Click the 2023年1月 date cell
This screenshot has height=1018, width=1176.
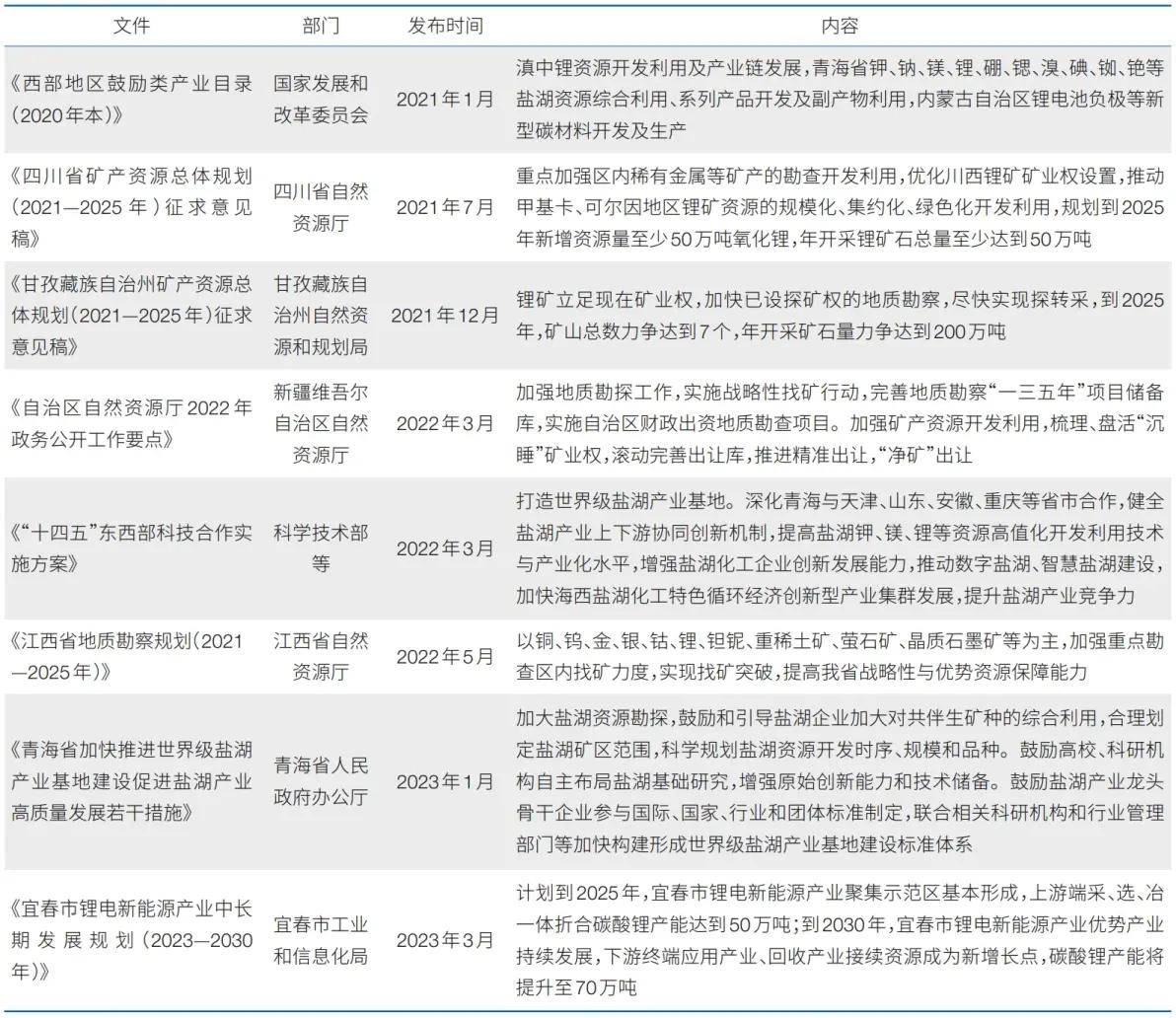445,782
